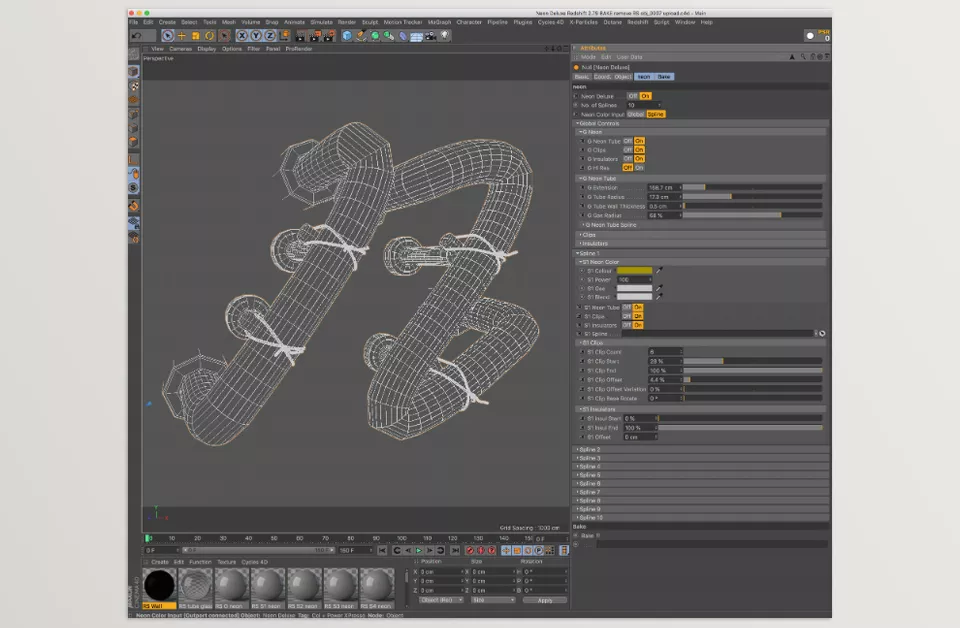Open the Attributes User Data menu
Viewport: 960px width, 628px height.
pyautogui.click(x=629, y=57)
